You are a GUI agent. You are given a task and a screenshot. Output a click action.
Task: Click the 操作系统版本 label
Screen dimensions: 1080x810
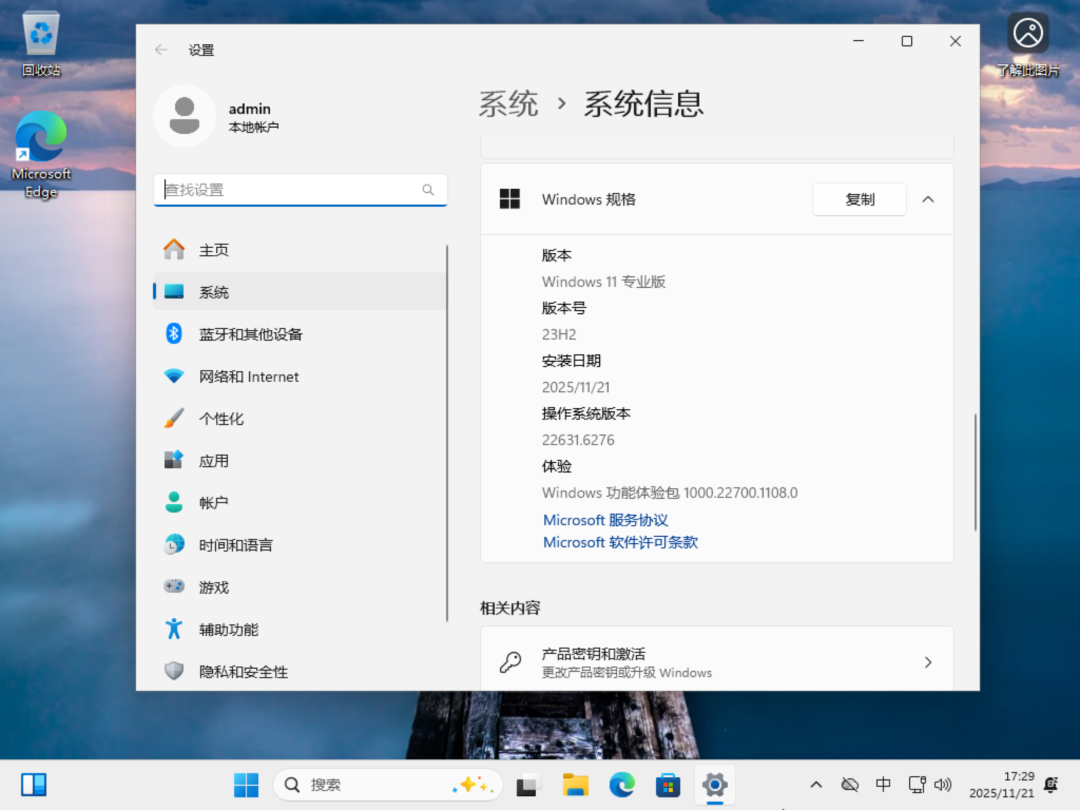tap(585, 413)
